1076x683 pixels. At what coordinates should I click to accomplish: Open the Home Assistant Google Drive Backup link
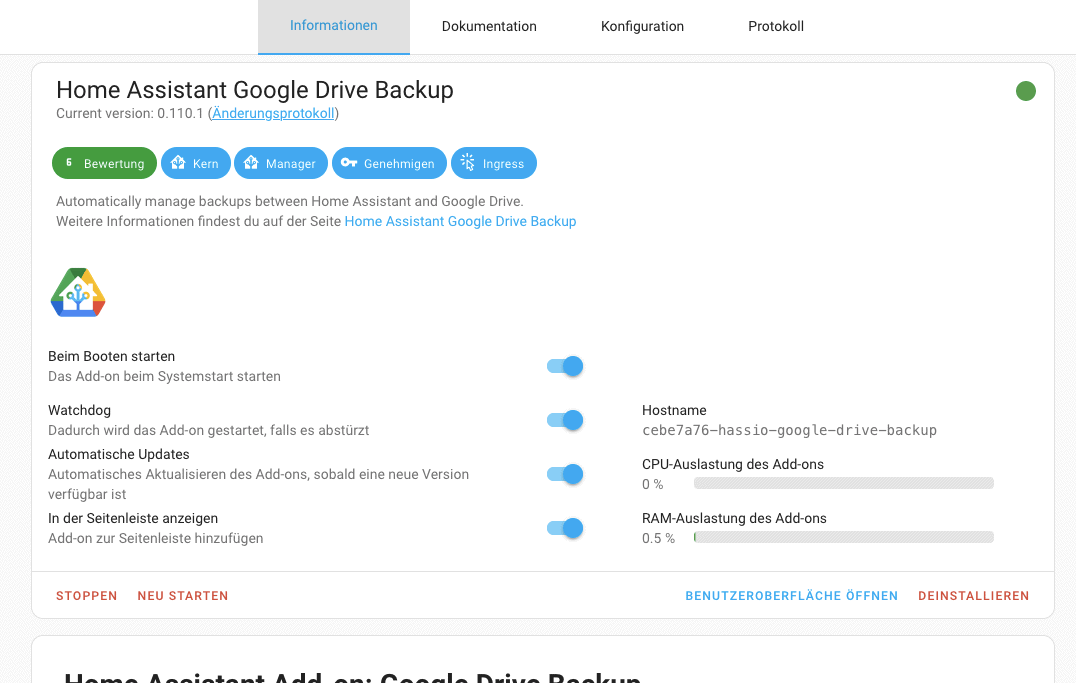460,221
